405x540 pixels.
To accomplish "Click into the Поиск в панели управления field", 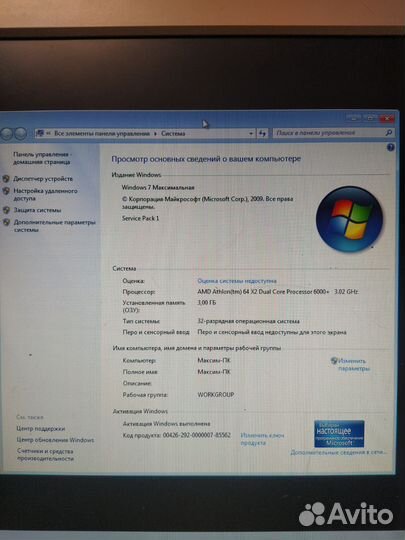I will point(329,133).
